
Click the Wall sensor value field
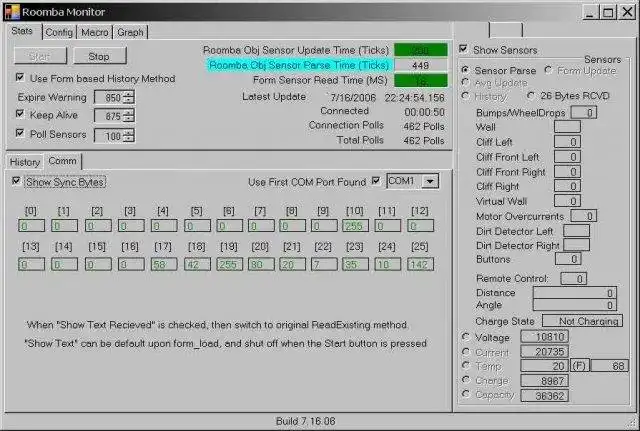[567, 127]
